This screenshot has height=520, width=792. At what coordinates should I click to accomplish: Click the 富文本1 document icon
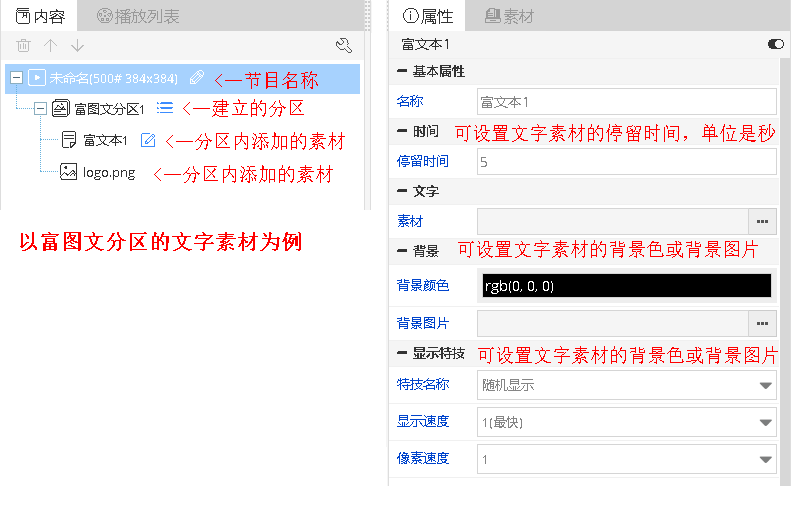69,139
